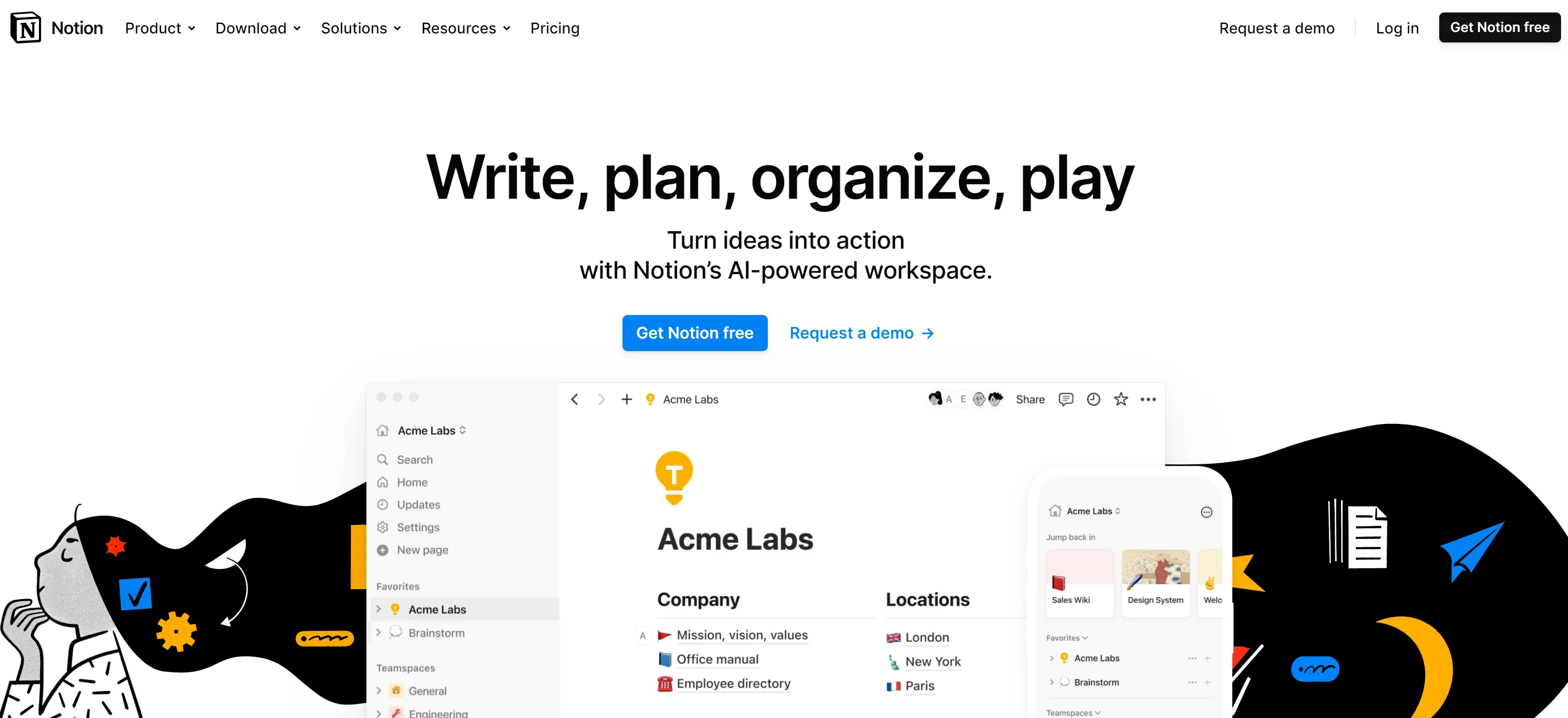Viewport: 1568px width, 718px height.
Task: Open page history clock icon
Action: click(1093, 399)
